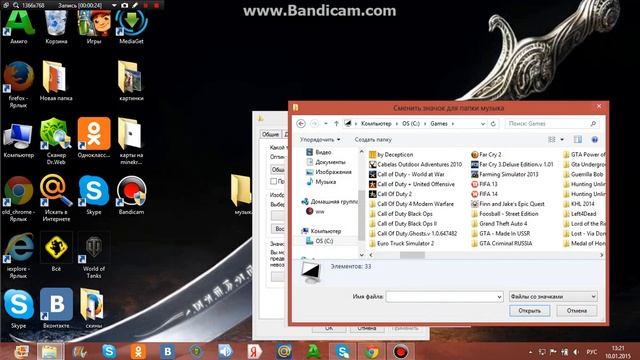Select Euro Truck Simulator 2 folder
640x360 pixels.
[x=402, y=244]
